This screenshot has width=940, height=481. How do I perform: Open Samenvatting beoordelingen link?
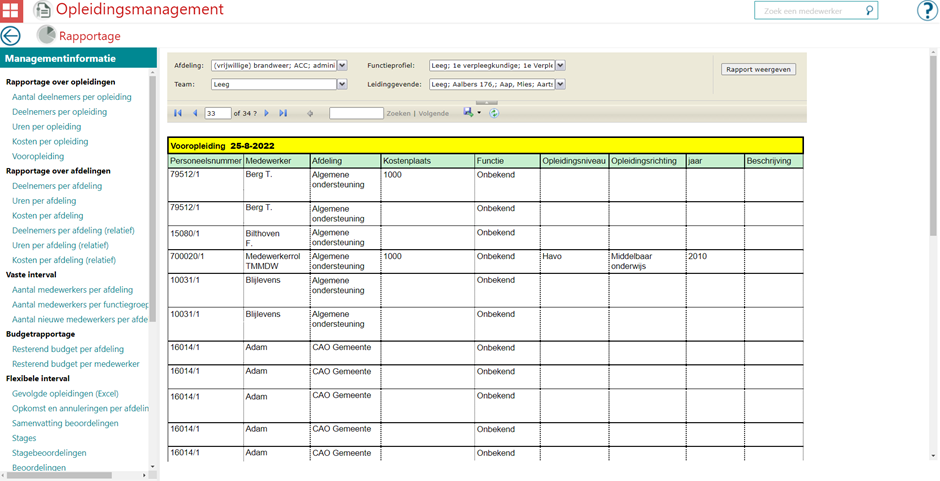pyautogui.click(x=65, y=423)
